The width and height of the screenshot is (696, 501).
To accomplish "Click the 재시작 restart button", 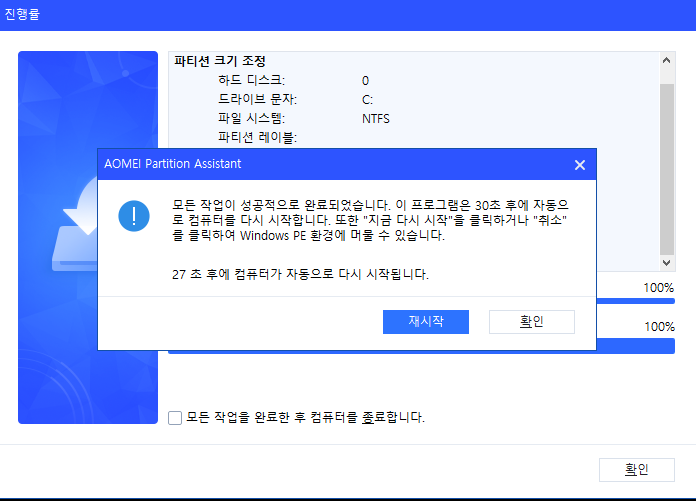I will pos(426,322).
